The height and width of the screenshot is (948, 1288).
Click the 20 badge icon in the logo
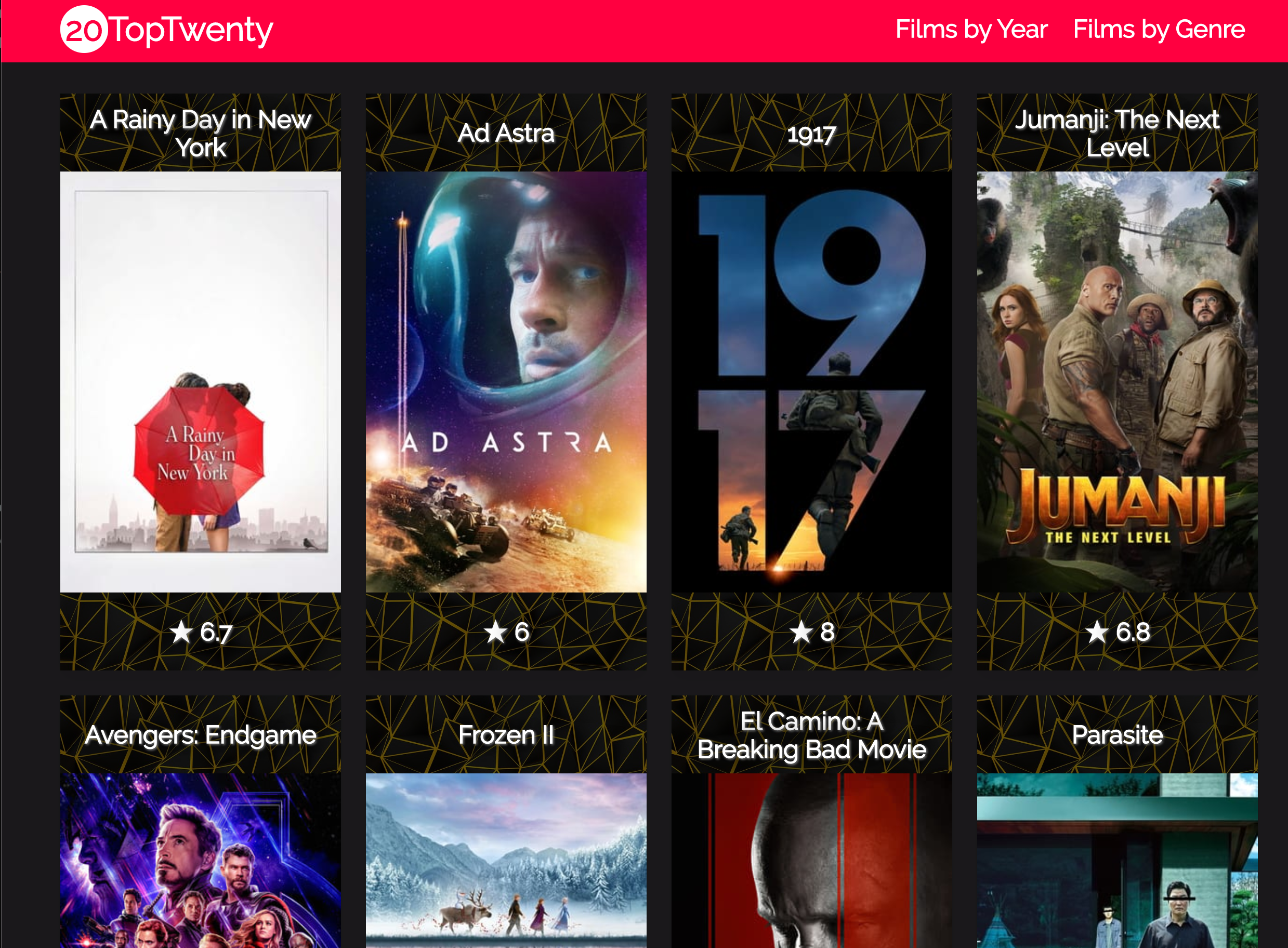(82, 30)
